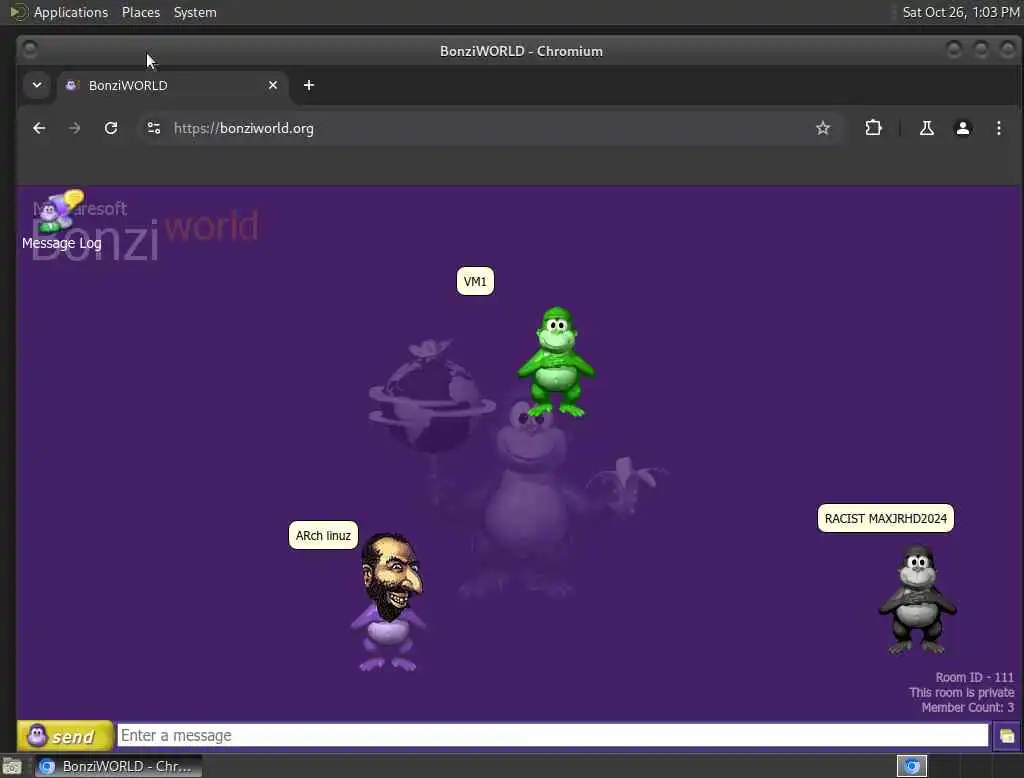Reload the BonziWORLD page
Image resolution: width=1024 pixels, height=778 pixels.
[111, 128]
